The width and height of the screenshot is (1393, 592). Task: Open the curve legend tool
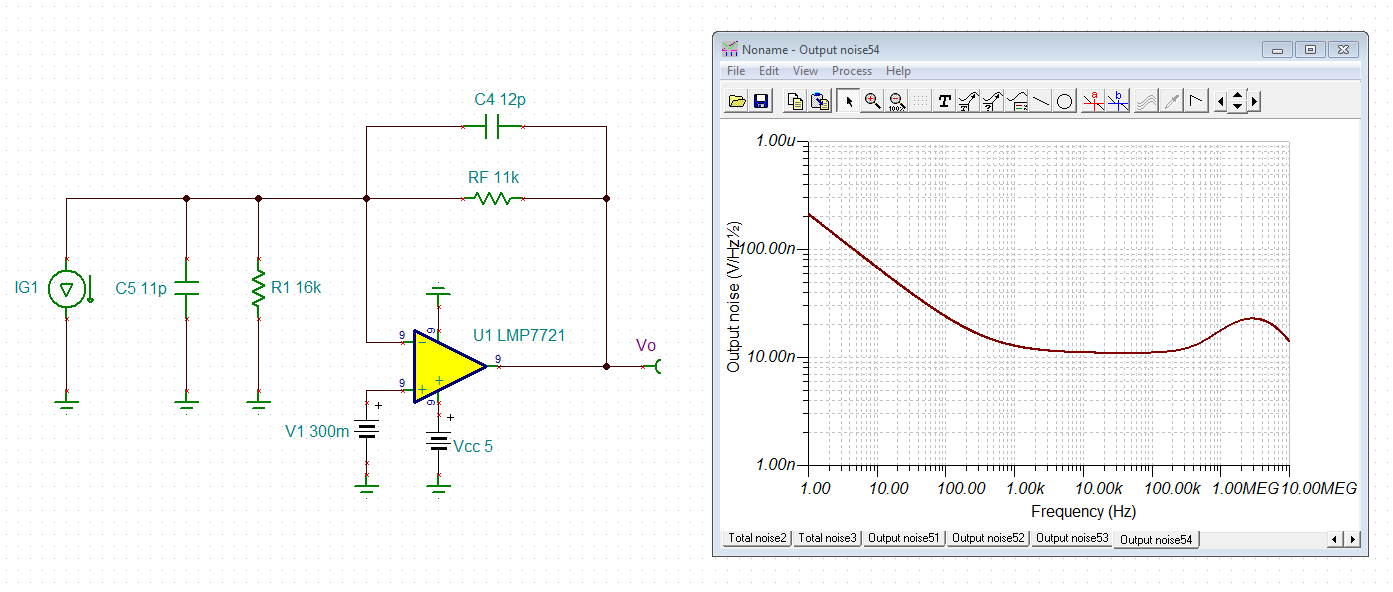coord(1019,100)
